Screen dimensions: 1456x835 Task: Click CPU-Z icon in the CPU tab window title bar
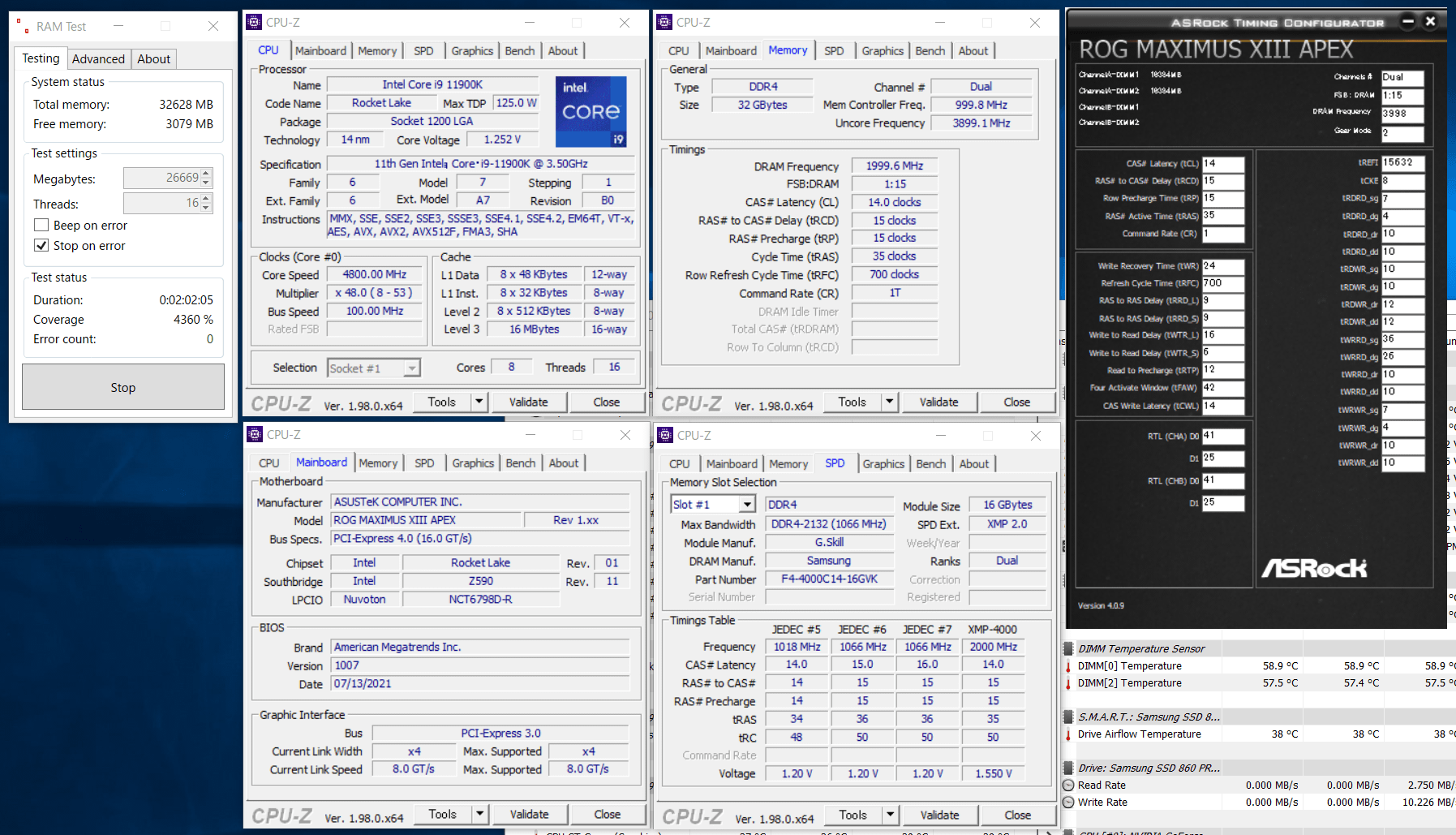(255, 23)
